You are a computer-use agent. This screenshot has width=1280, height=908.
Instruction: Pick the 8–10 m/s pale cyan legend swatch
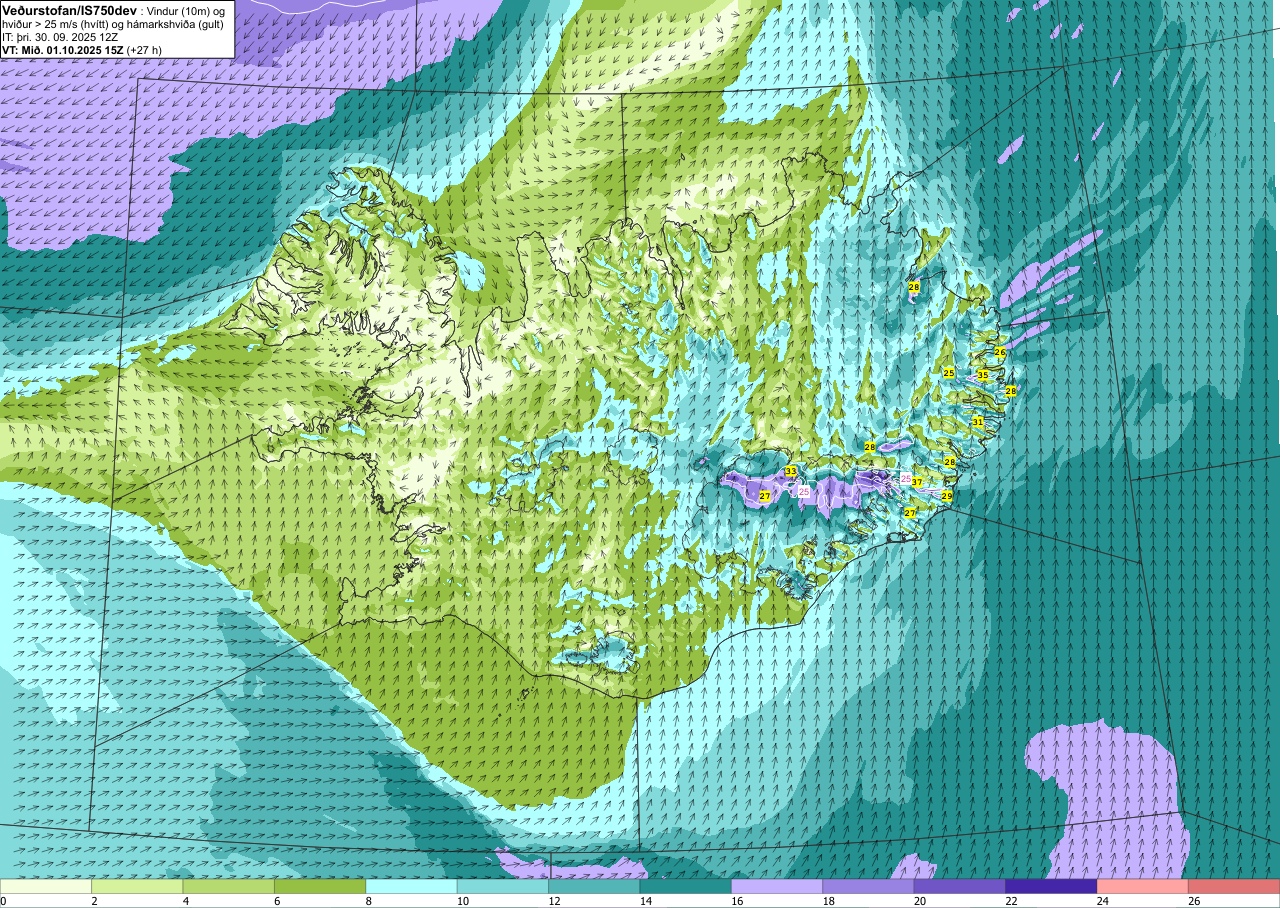click(x=412, y=886)
